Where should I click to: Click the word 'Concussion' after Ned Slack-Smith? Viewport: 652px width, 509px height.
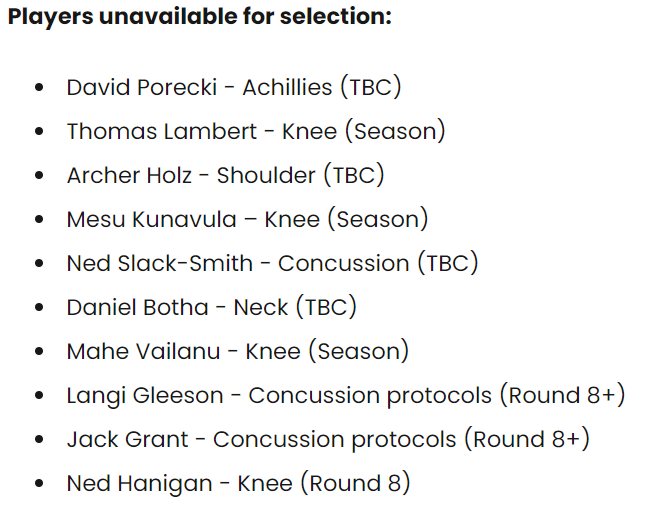(343, 263)
